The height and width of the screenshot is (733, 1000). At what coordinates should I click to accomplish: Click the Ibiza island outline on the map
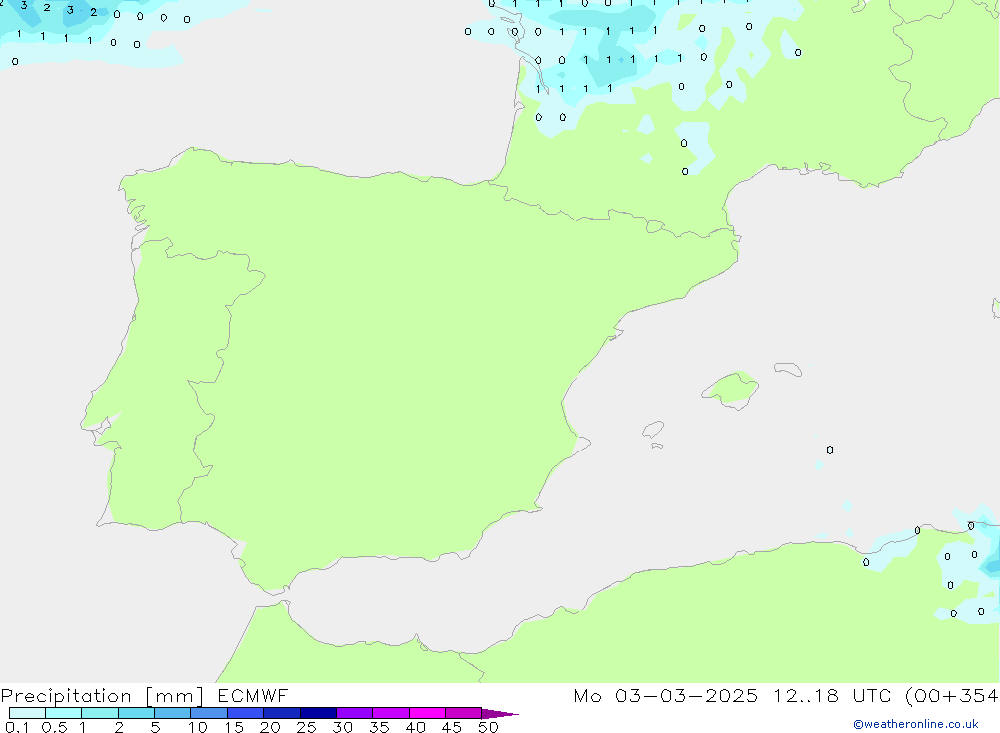click(x=653, y=429)
